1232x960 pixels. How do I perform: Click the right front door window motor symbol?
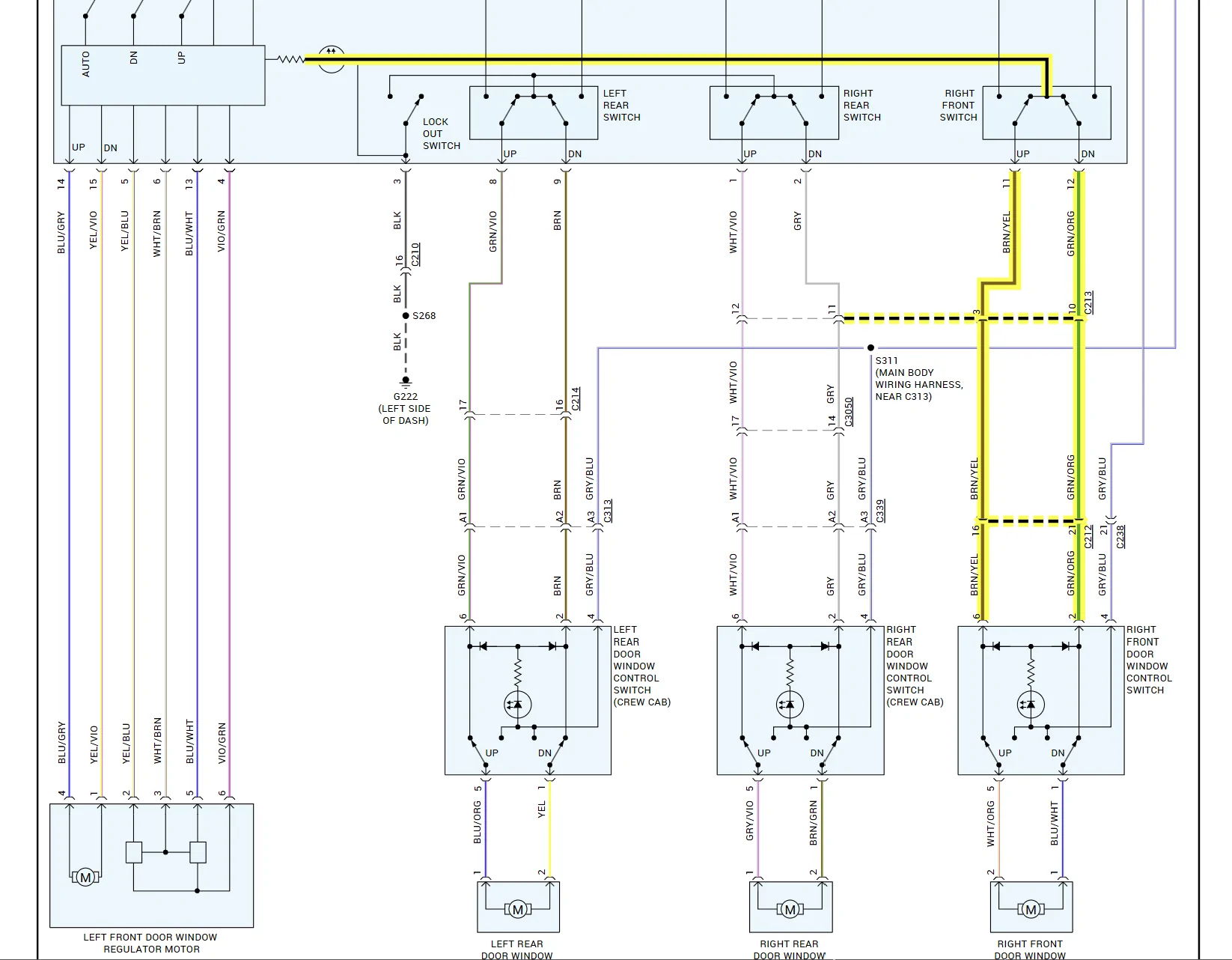click(1031, 910)
